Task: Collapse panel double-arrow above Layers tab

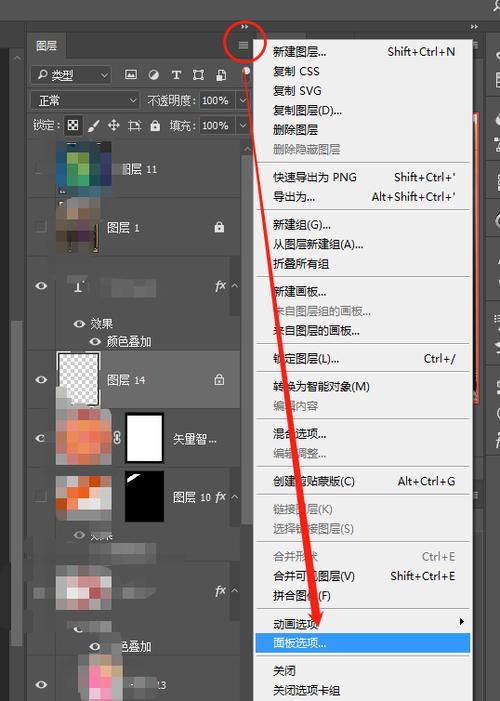Action: click(x=244, y=27)
